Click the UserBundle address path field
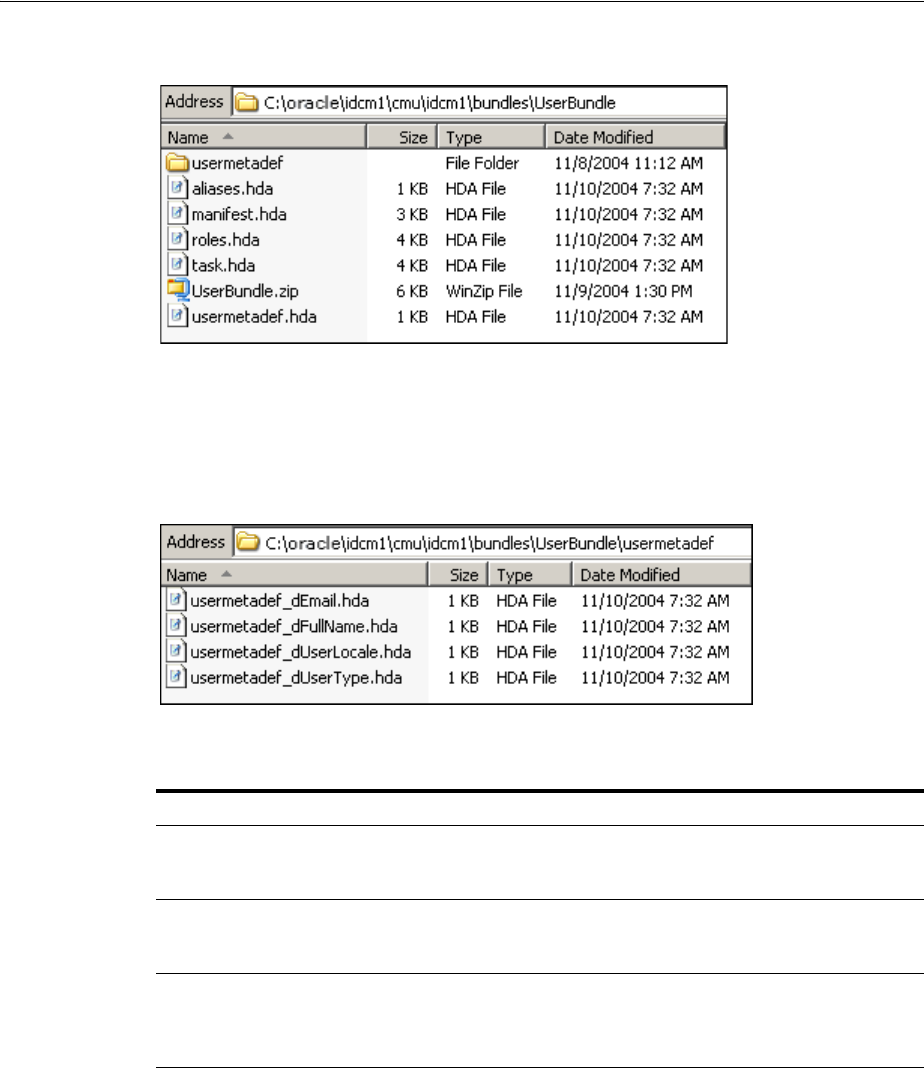This screenshot has width=924, height=1068. pyautogui.click(x=479, y=102)
